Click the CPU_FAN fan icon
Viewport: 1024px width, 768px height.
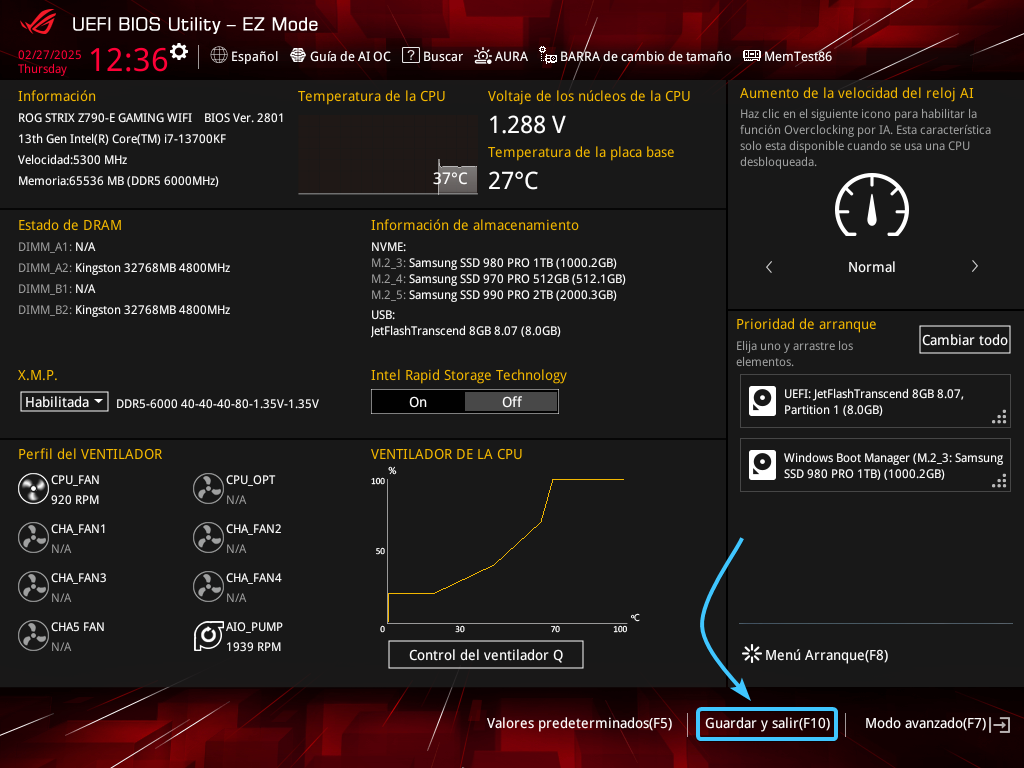[33, 489]
